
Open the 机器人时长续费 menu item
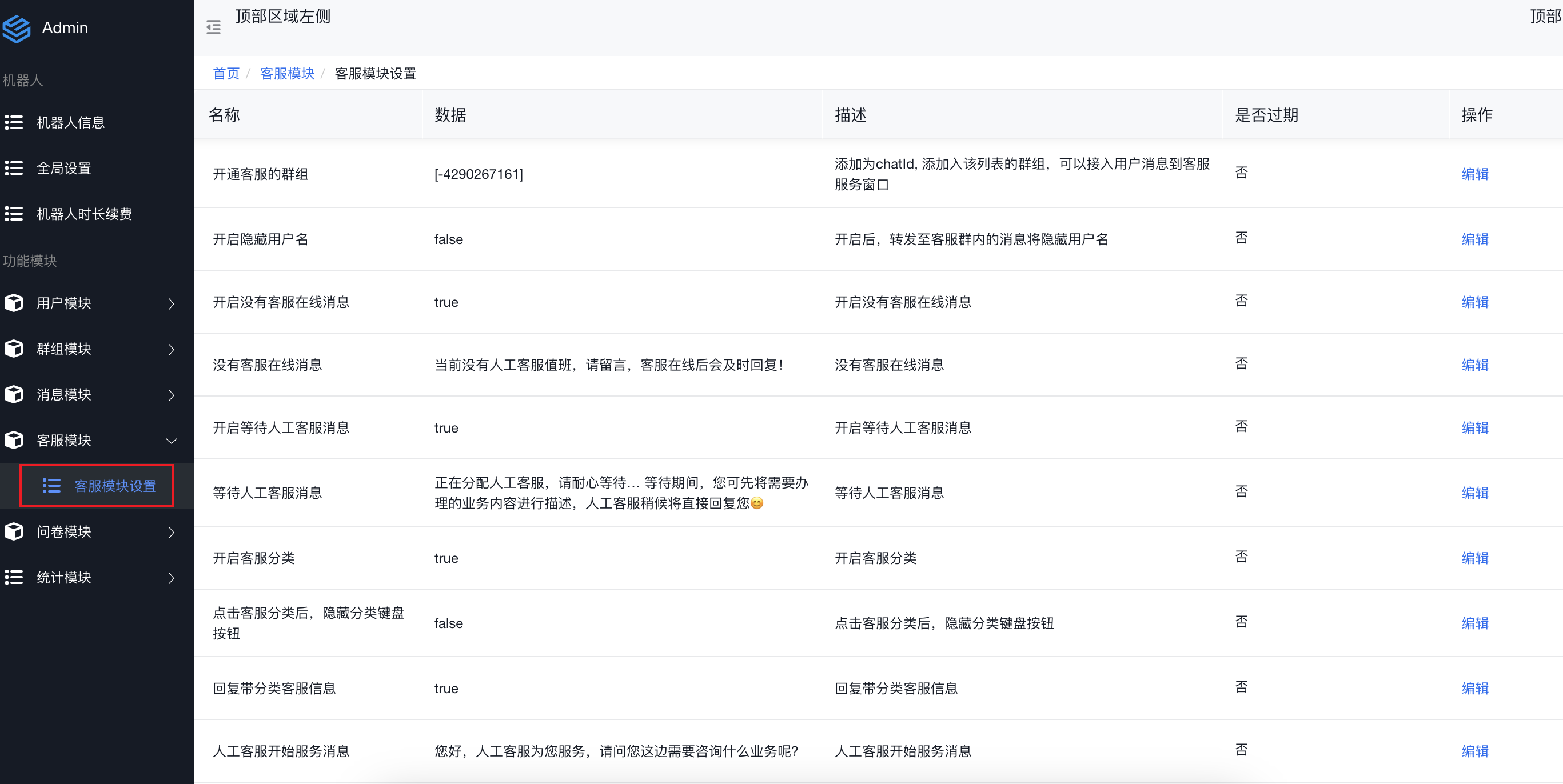83,214
